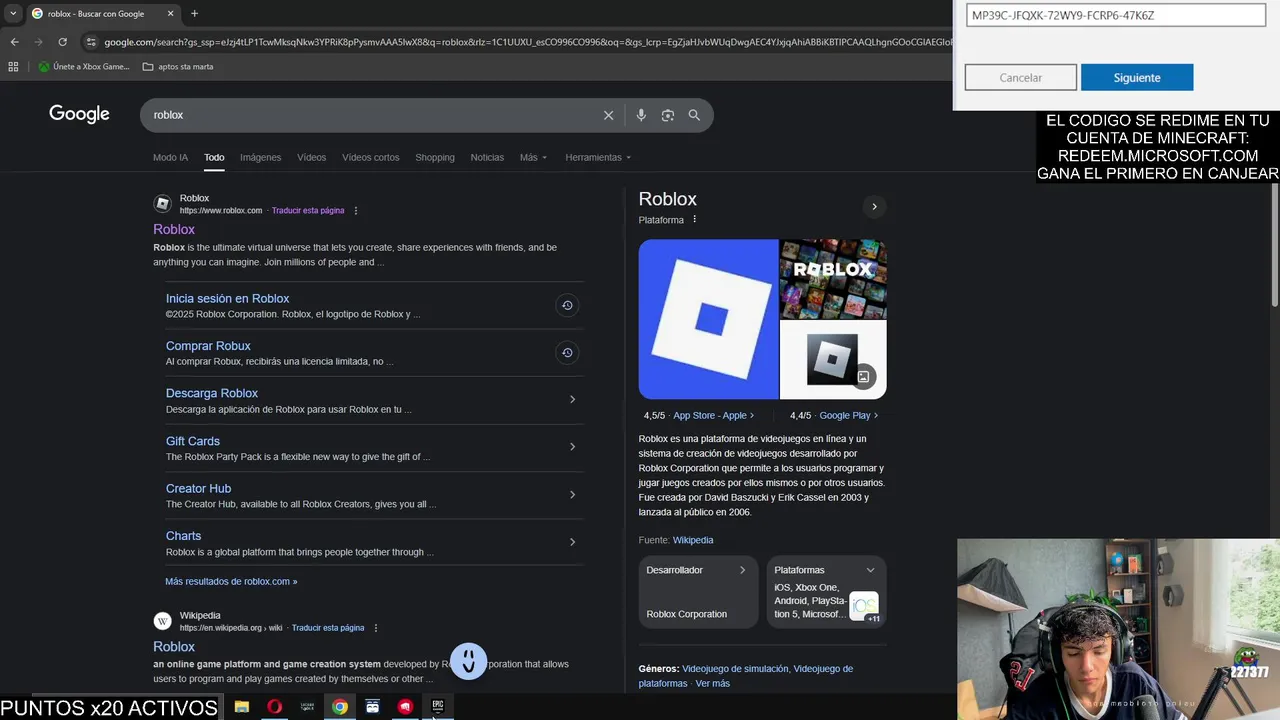Click the Google logo
The height and width of the screenshot is (720, 1280).
point(79,114)
